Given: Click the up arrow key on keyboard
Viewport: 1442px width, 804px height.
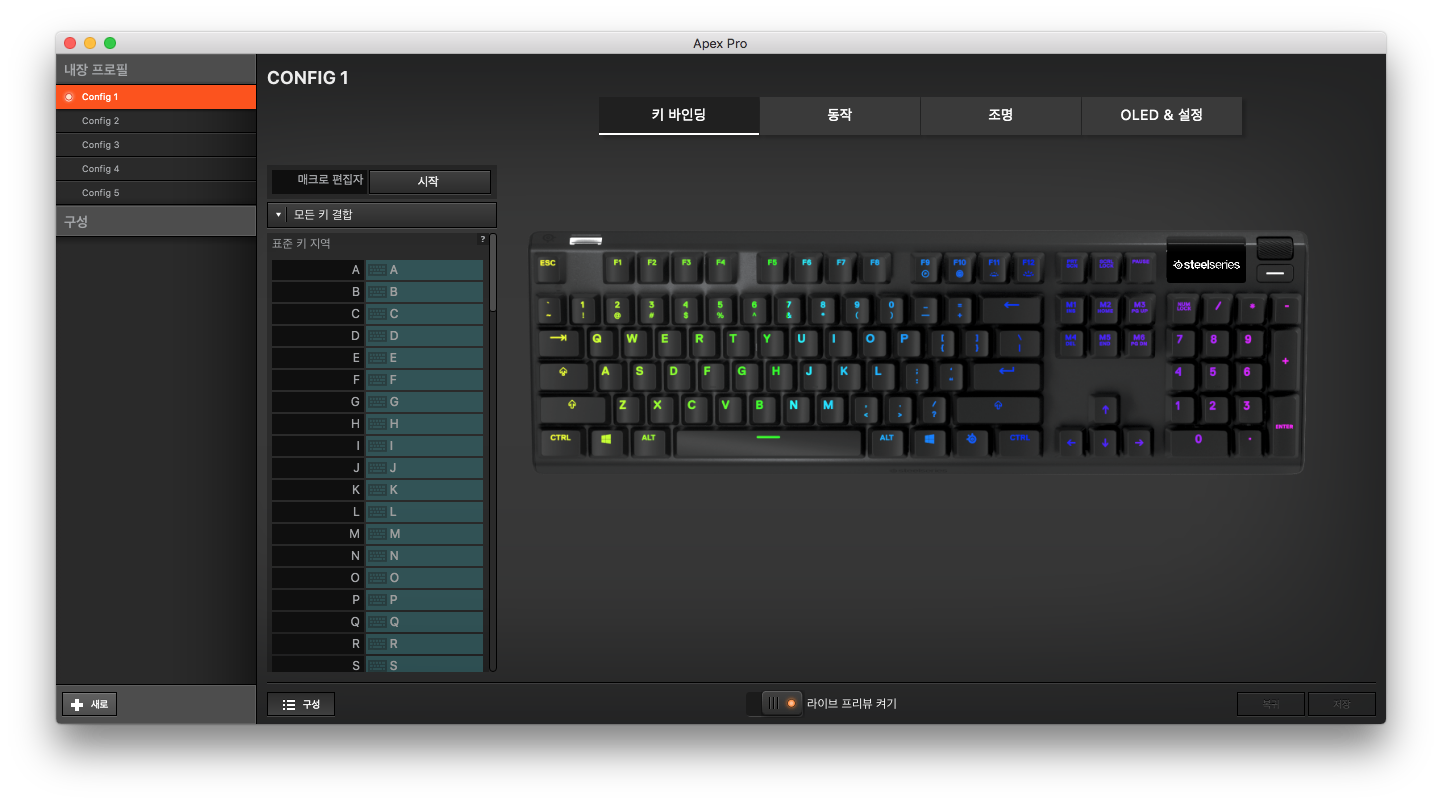Looking at the screenshot, I should (x=1105, y=408).
